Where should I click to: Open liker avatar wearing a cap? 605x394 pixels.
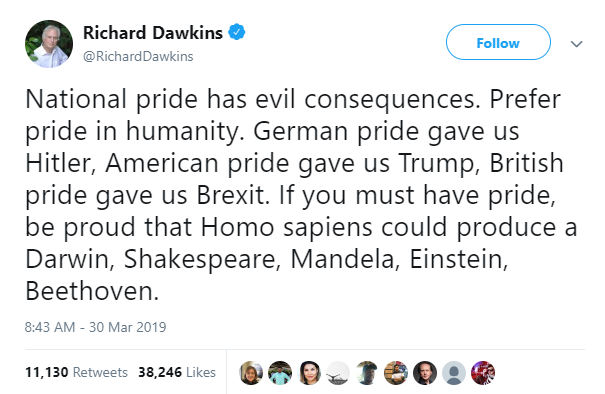[367, 373]
